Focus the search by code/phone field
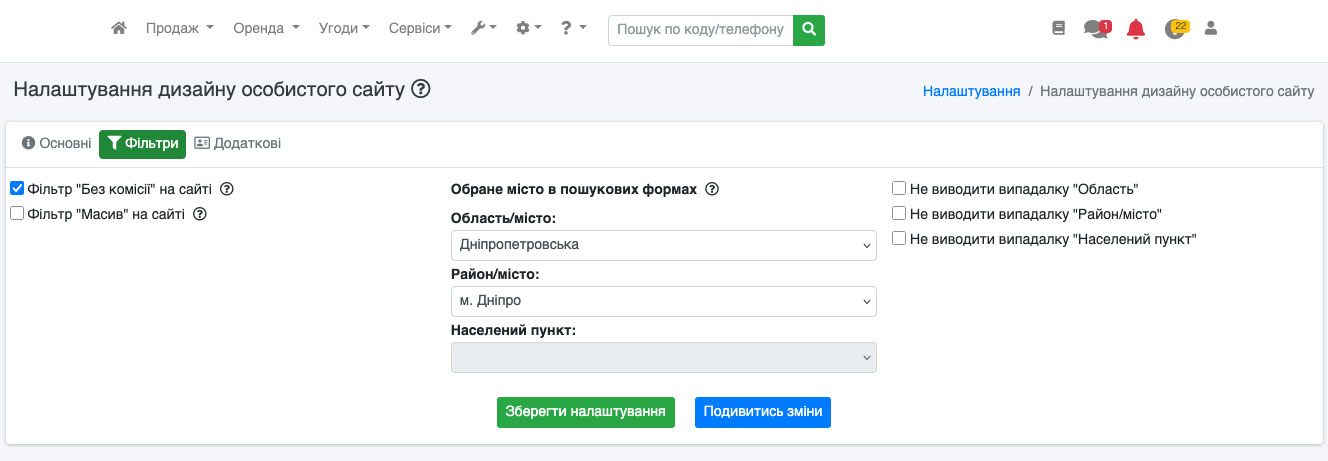 700,30
